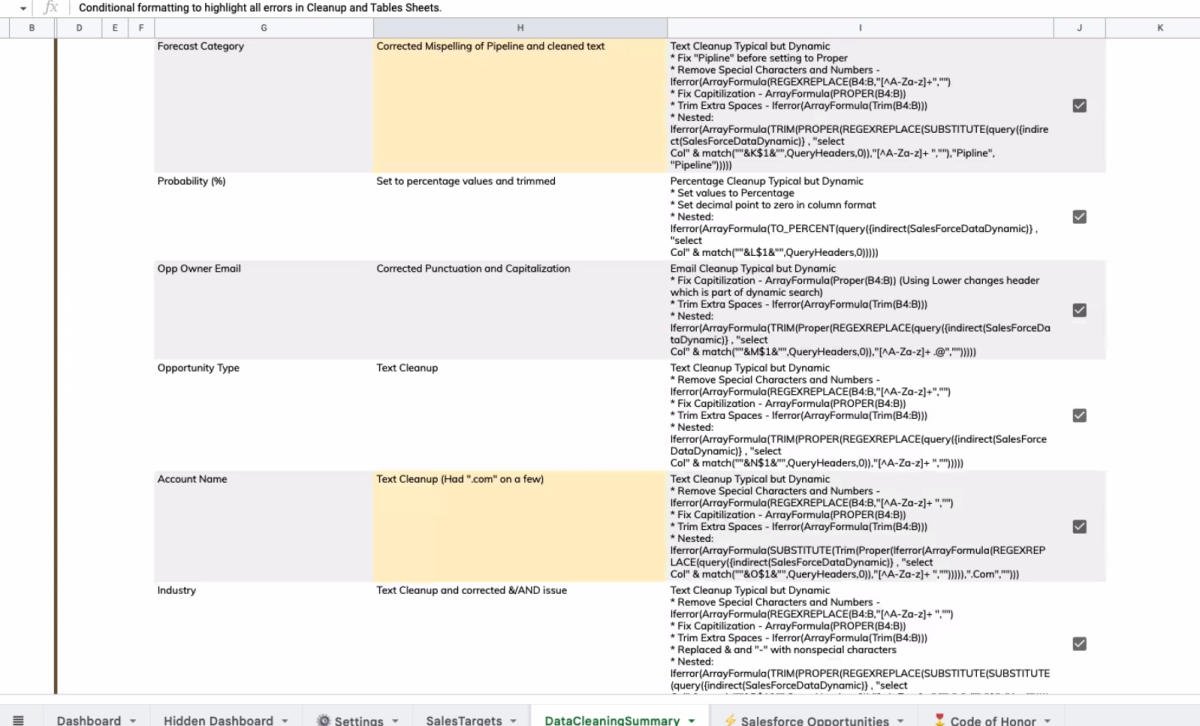Image resolution: width=1200 pixels, height=726 pixels.
Task: Open the name box dropdown arrow
Action: 23,8
